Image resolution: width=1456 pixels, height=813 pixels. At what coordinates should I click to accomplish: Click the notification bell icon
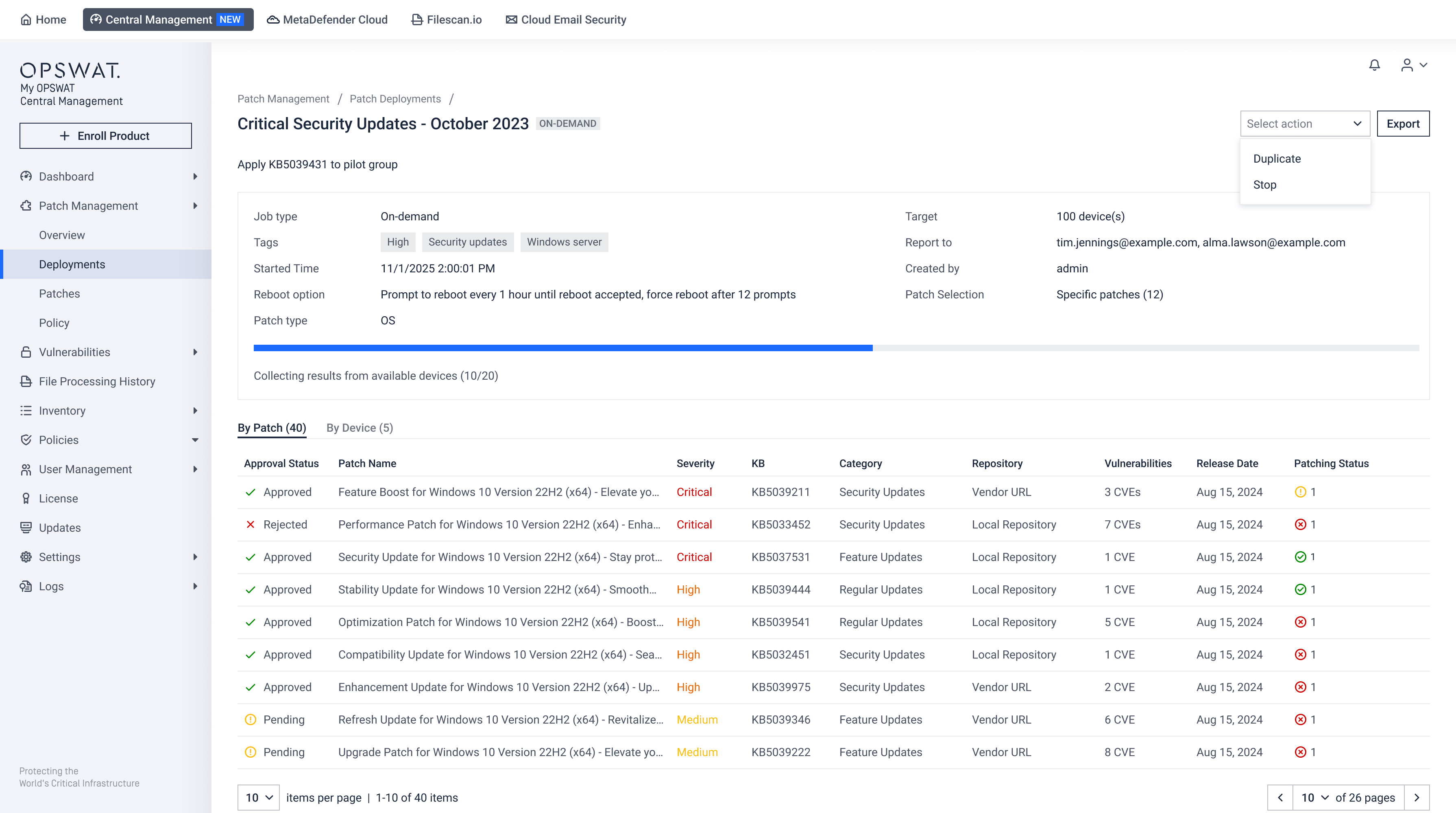coord(1374,65)
